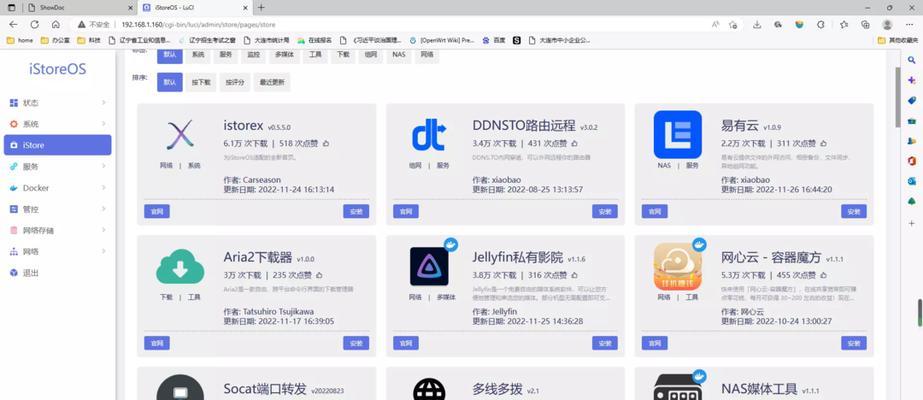Open the Edge sidebar Outlook icon
Image resolution: width=923 pixels, height=400 pixels.
(912, 181)
